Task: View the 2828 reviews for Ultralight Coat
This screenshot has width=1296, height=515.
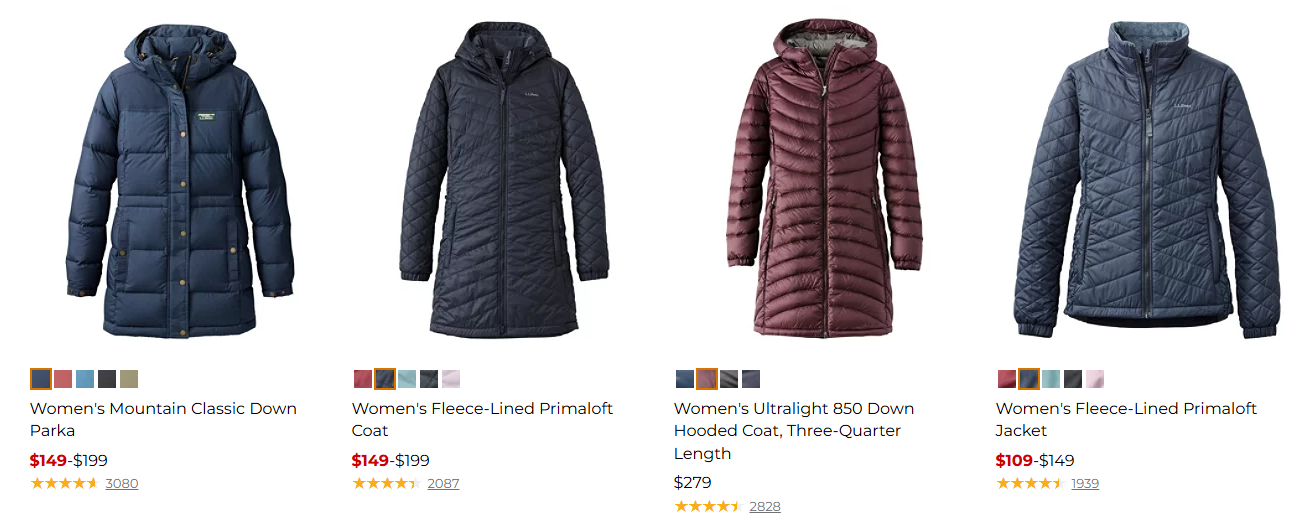Action: 765,507
